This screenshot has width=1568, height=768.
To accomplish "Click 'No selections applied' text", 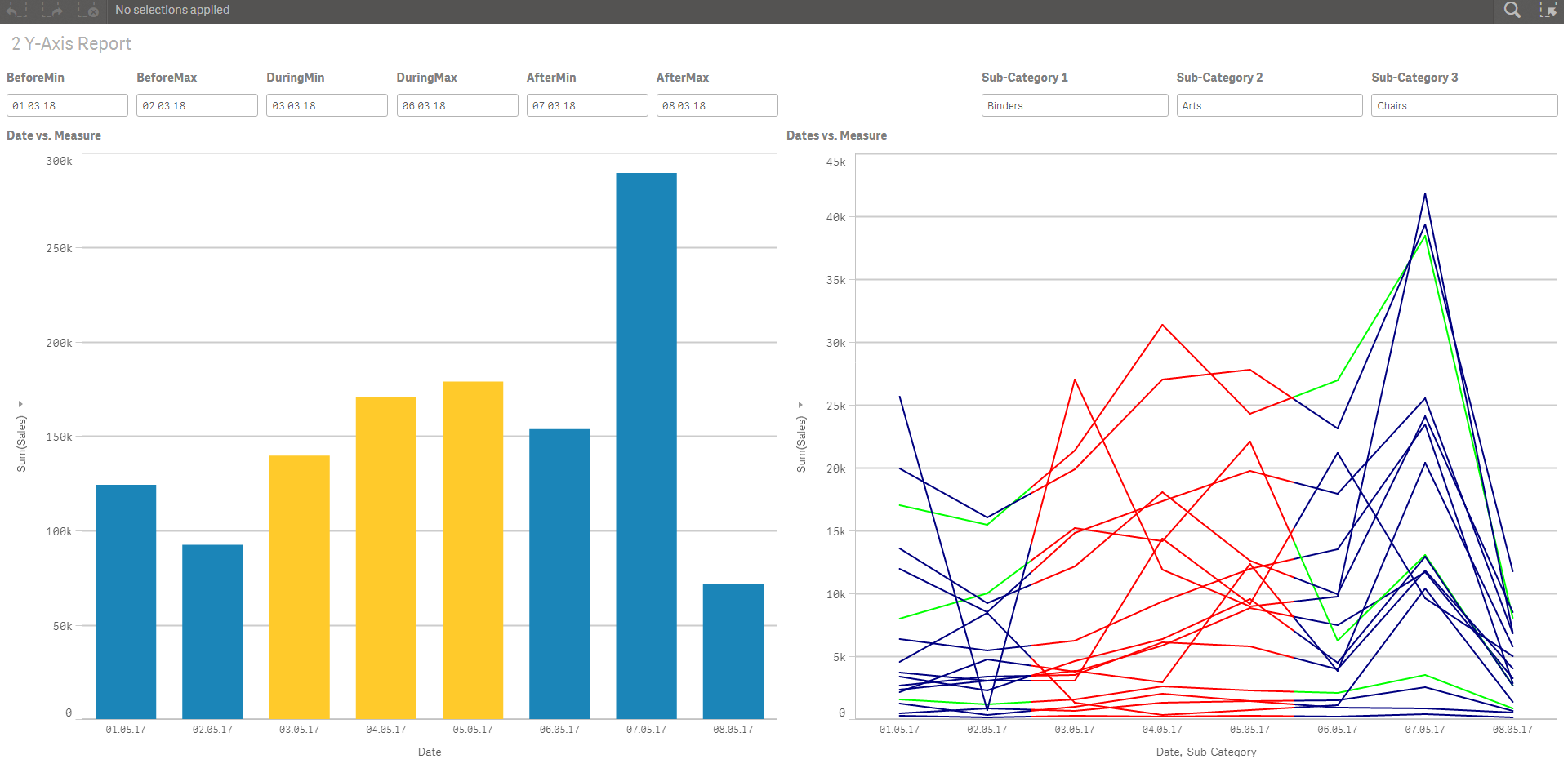I will tap(172, 10).
